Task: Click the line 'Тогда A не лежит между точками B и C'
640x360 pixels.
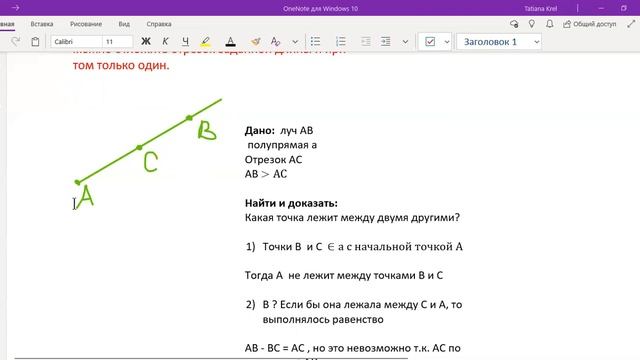Action: 344,276
